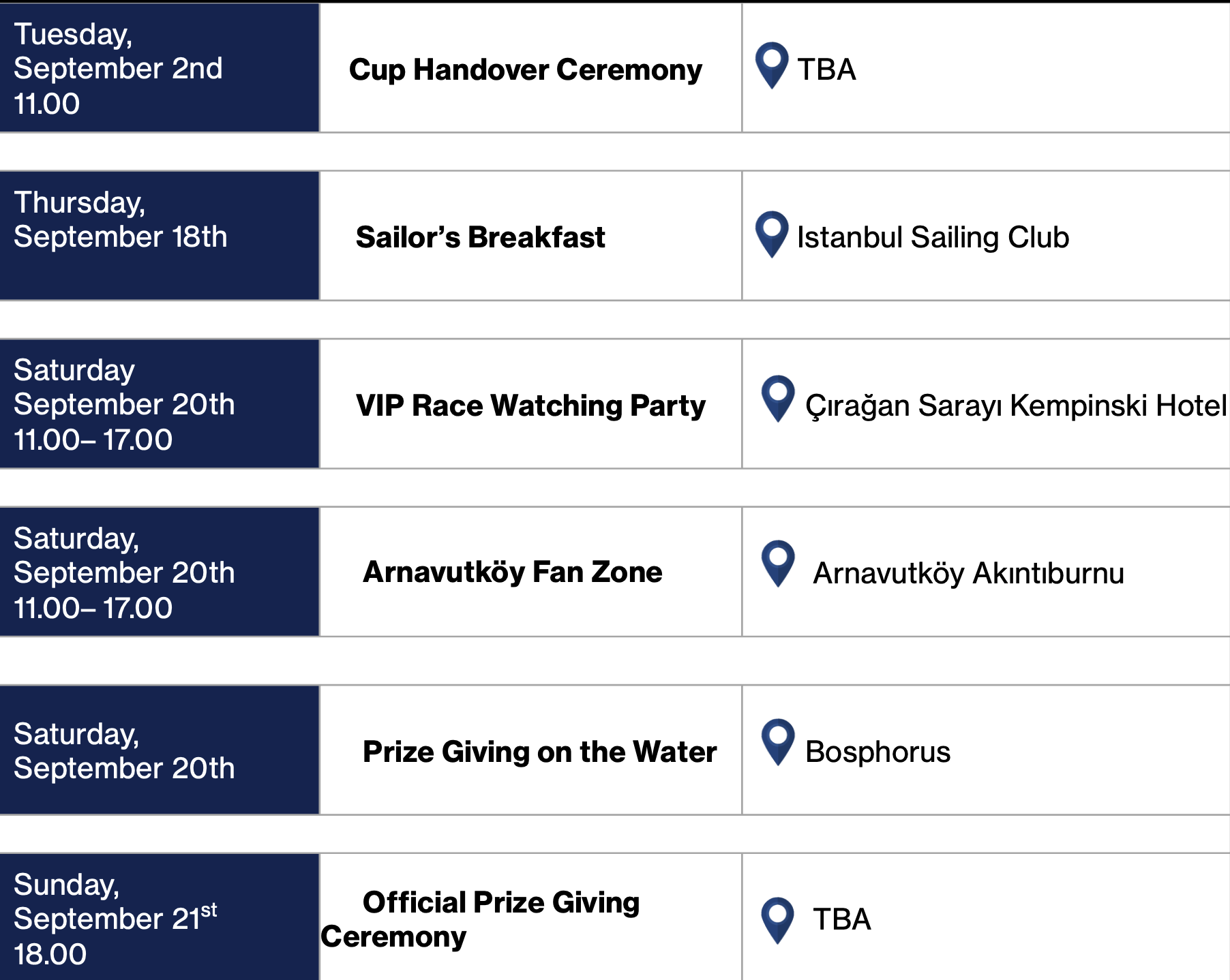Select the Arnavutköy Fan Zone event

coord(513,572)
